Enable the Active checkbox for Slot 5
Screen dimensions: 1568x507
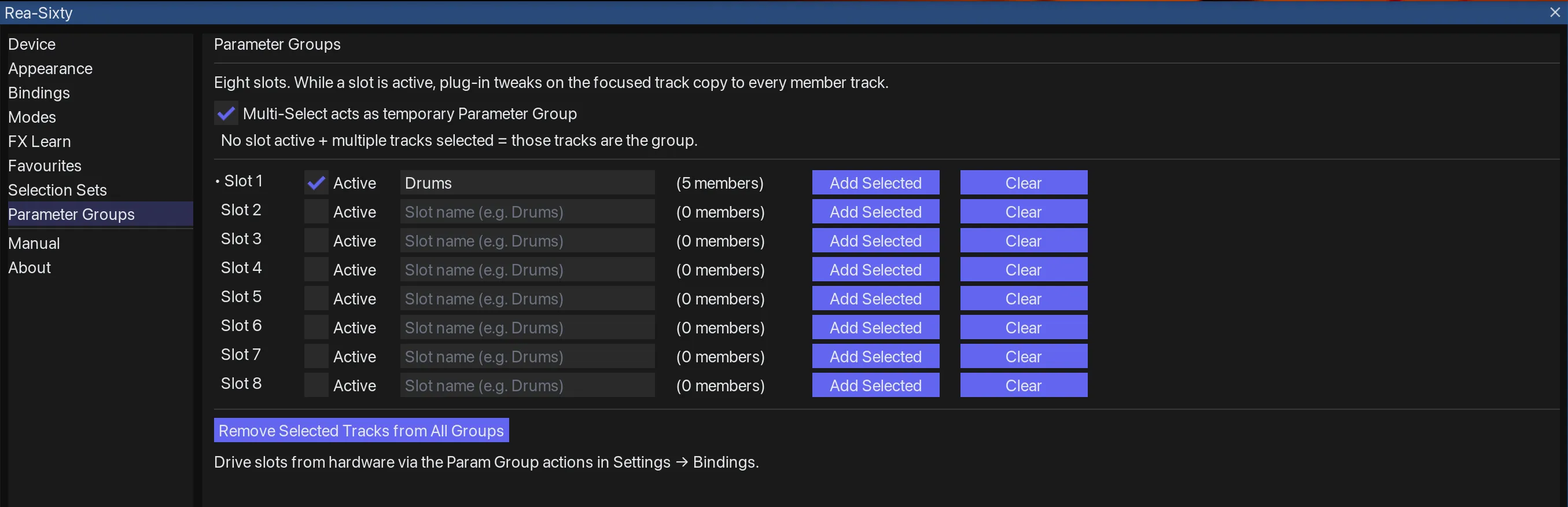pos(316,298)
